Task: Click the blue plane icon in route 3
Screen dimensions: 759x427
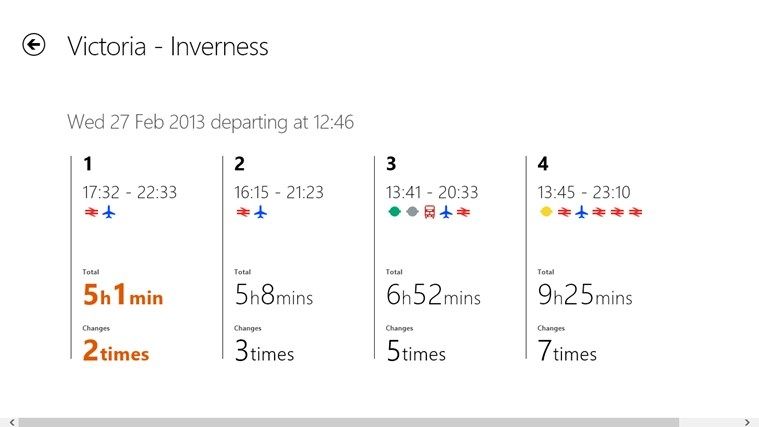Action: point(446,212)
